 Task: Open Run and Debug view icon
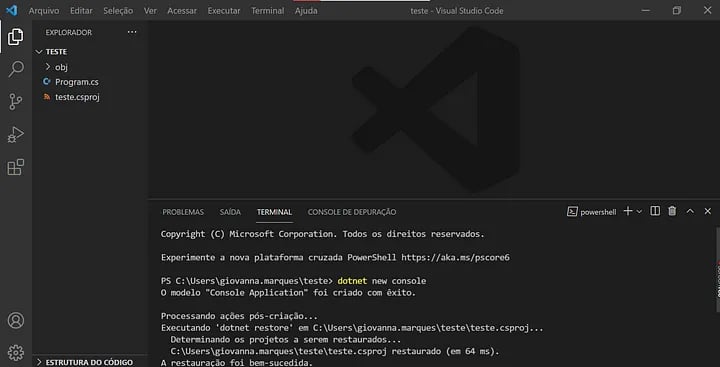[x=16, y=135]
